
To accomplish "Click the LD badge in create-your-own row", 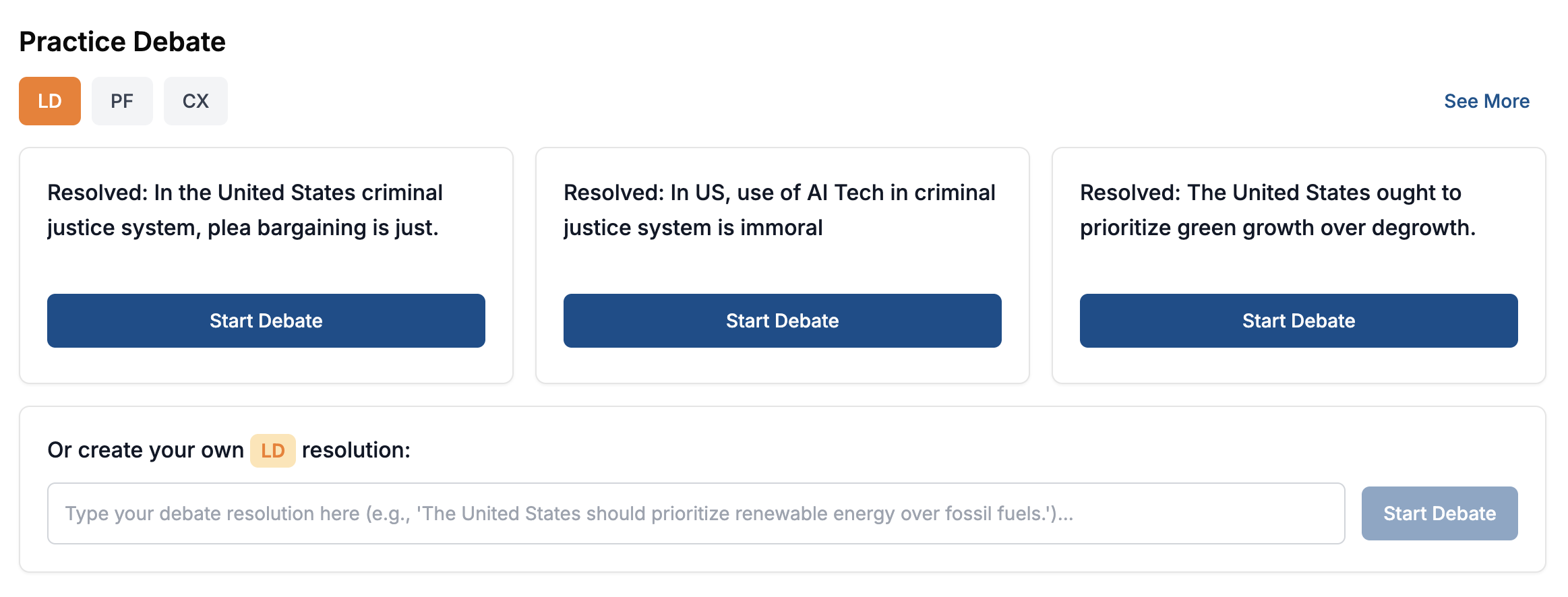I will [x=273, y=451].
